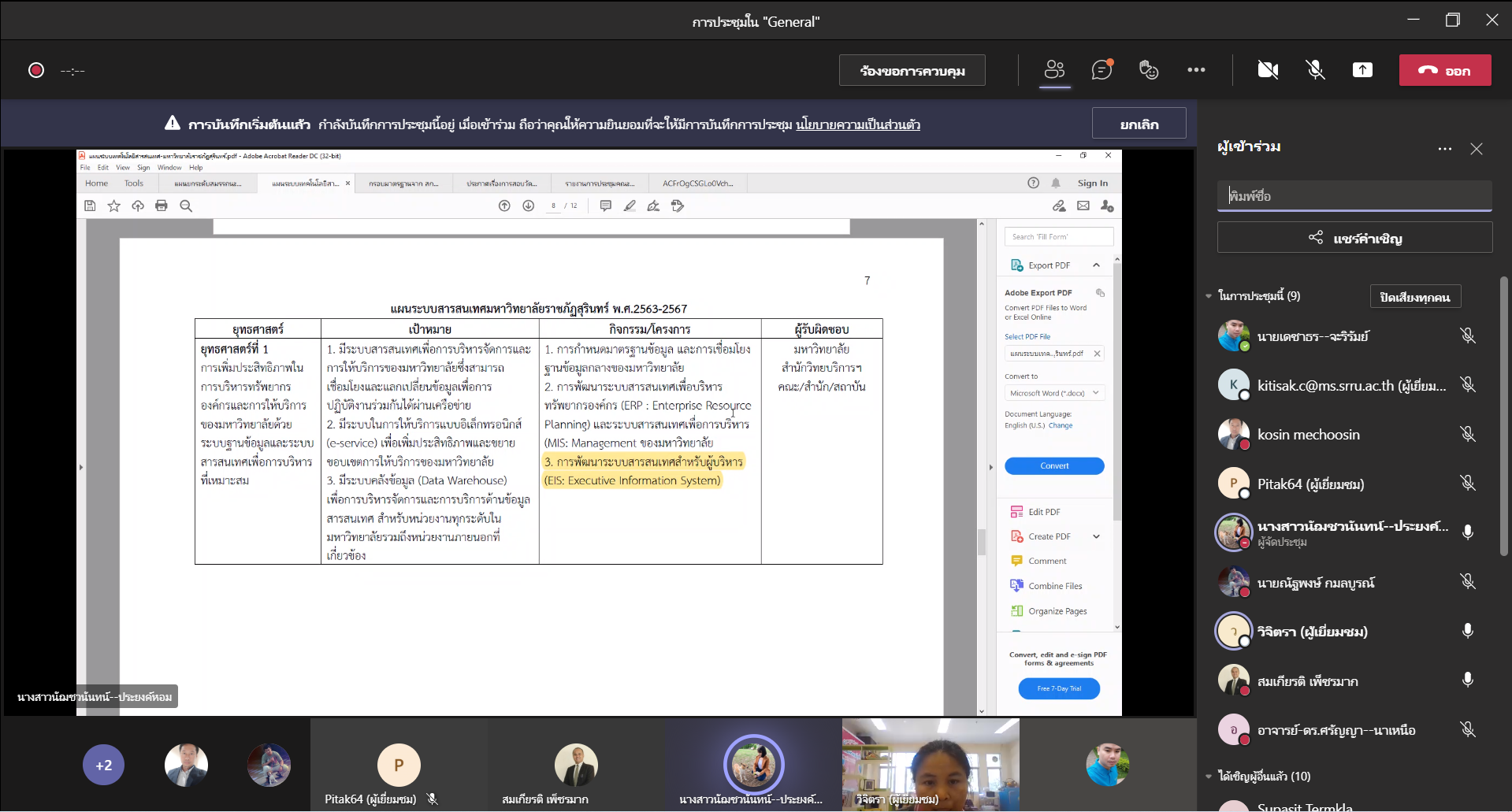The image size is (1512, 812).
Task: Turn on your camera
Action: click(x=1268, y=69)
